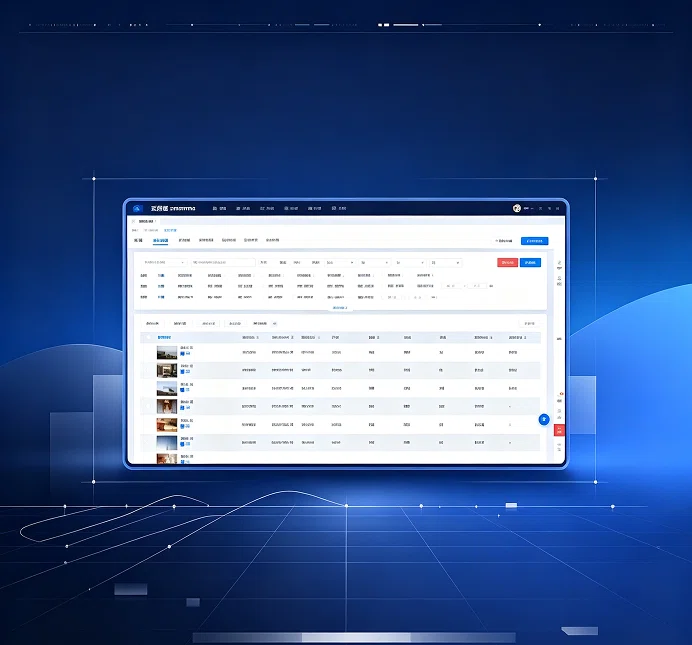Click the red button in the filter panel

coord(508,262)
